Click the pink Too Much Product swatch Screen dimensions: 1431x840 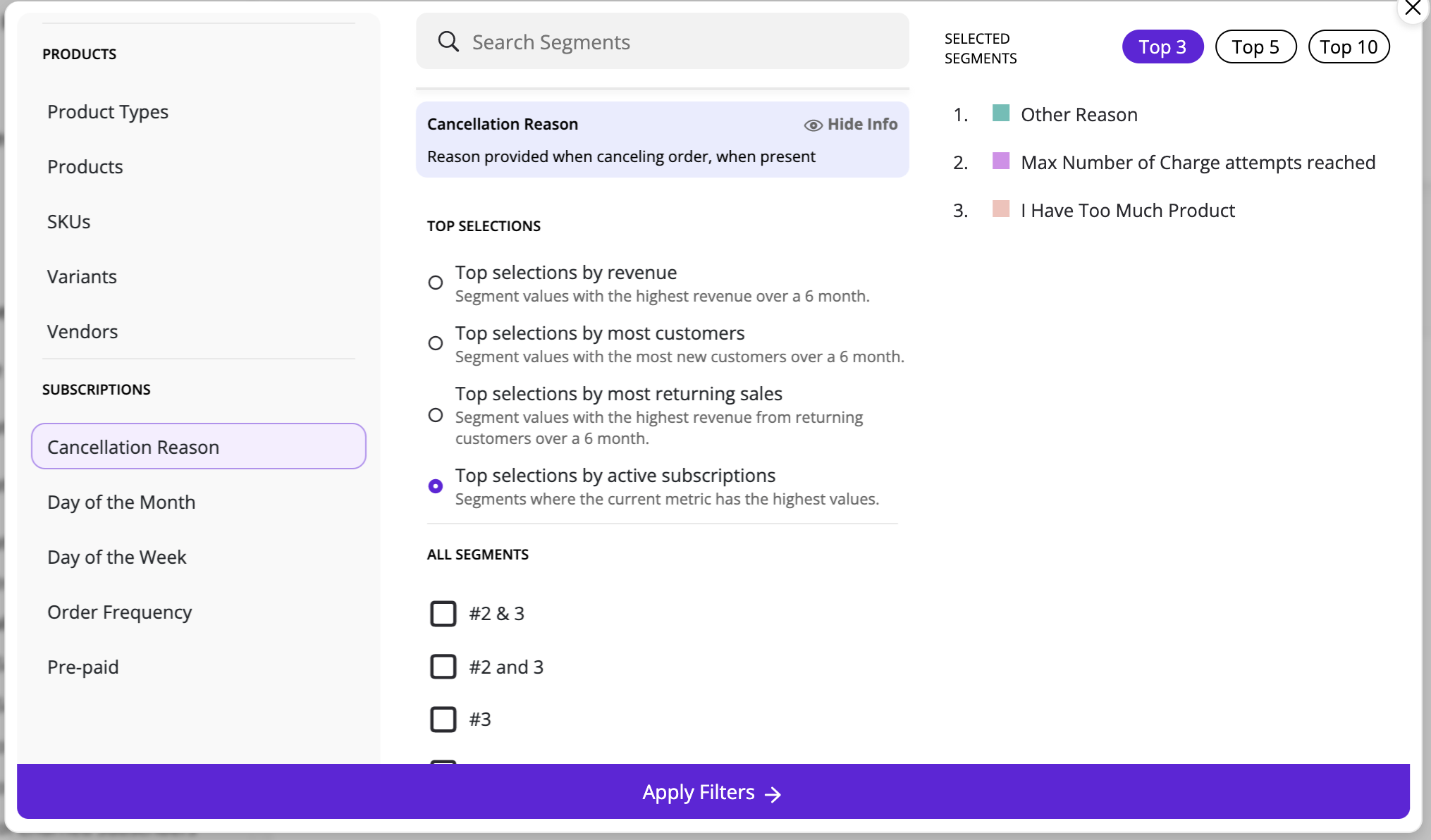point(1000,209)
